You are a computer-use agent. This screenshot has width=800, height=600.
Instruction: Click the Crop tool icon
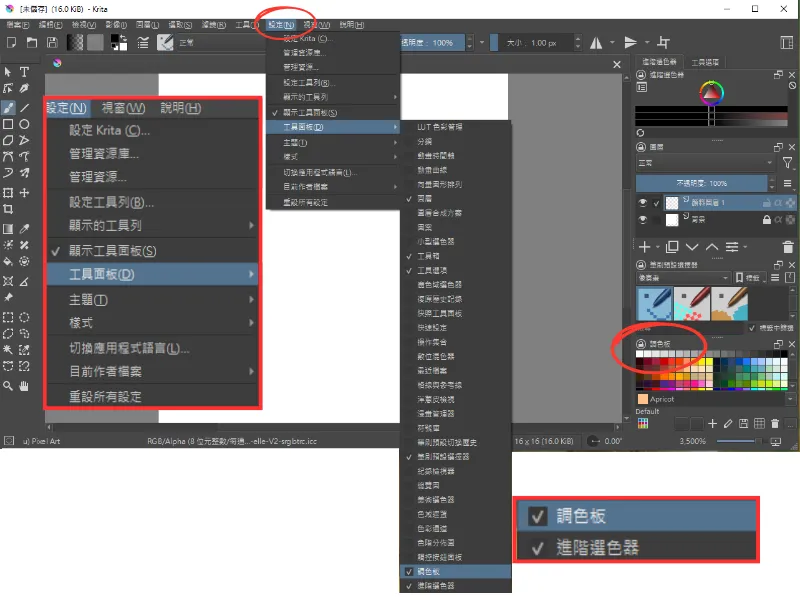point(8,209)
